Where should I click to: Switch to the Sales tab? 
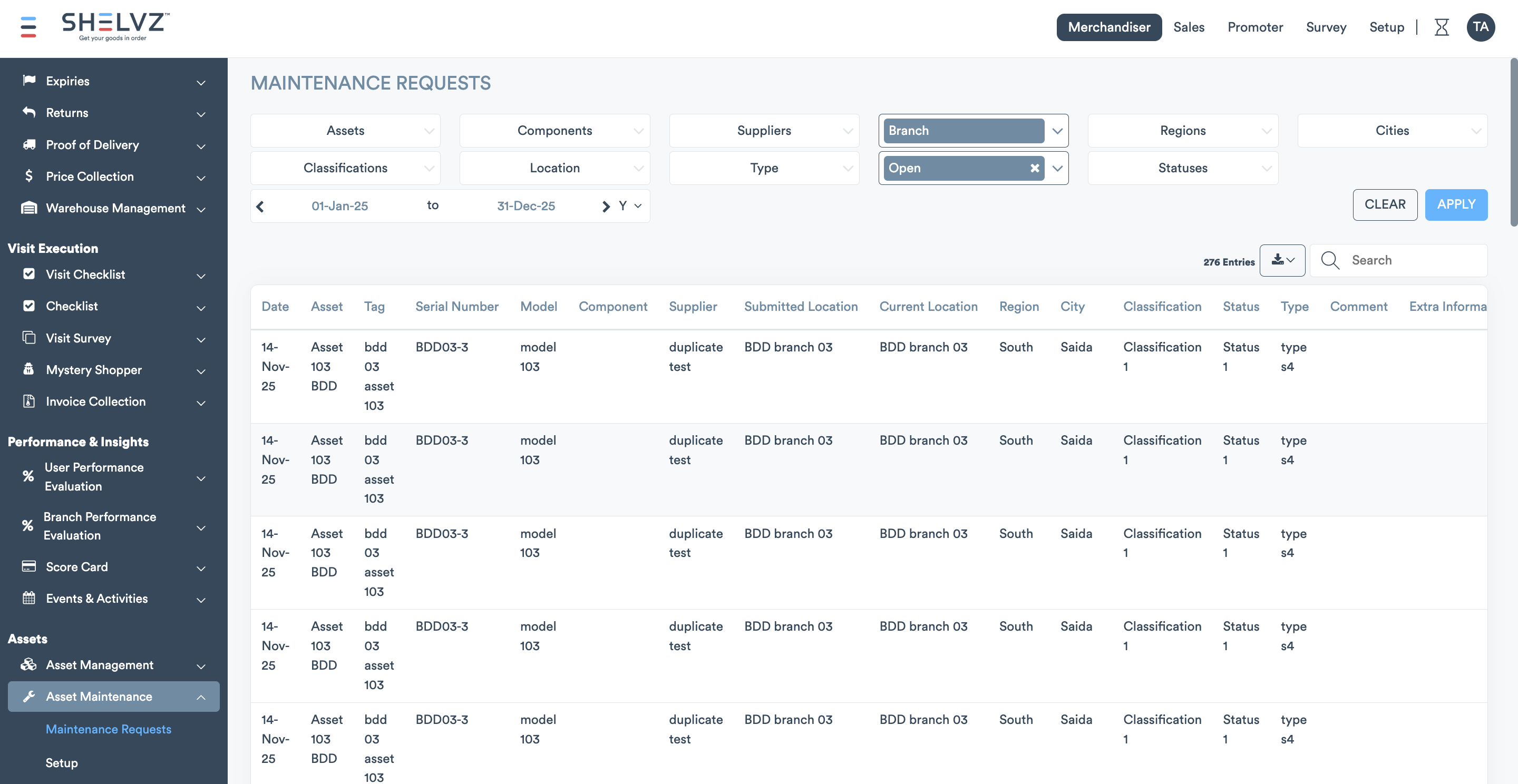pyautogui.click(x=1189, y=27)
